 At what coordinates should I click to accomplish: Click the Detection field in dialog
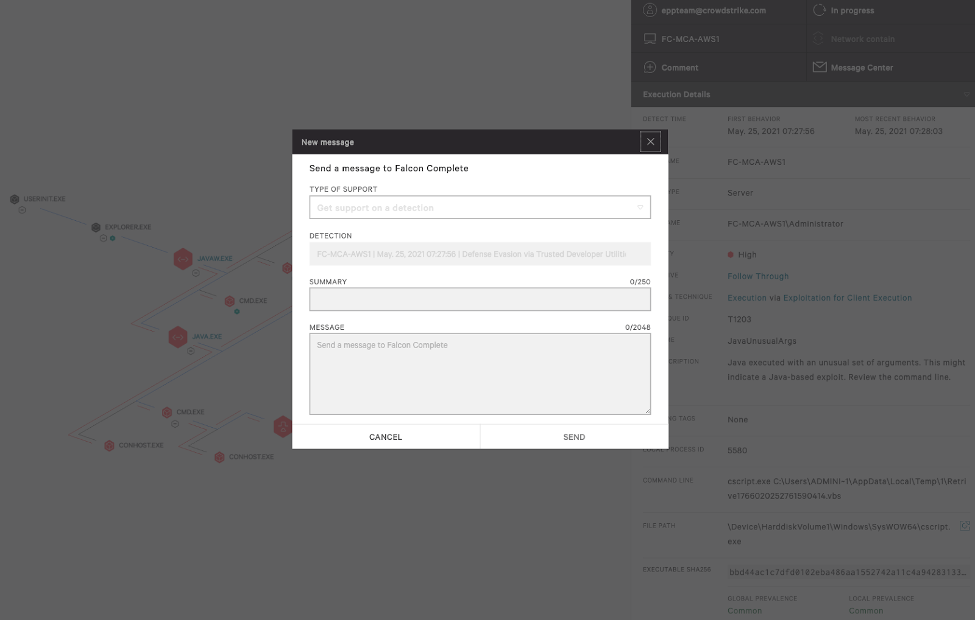[x=480, y=254]
